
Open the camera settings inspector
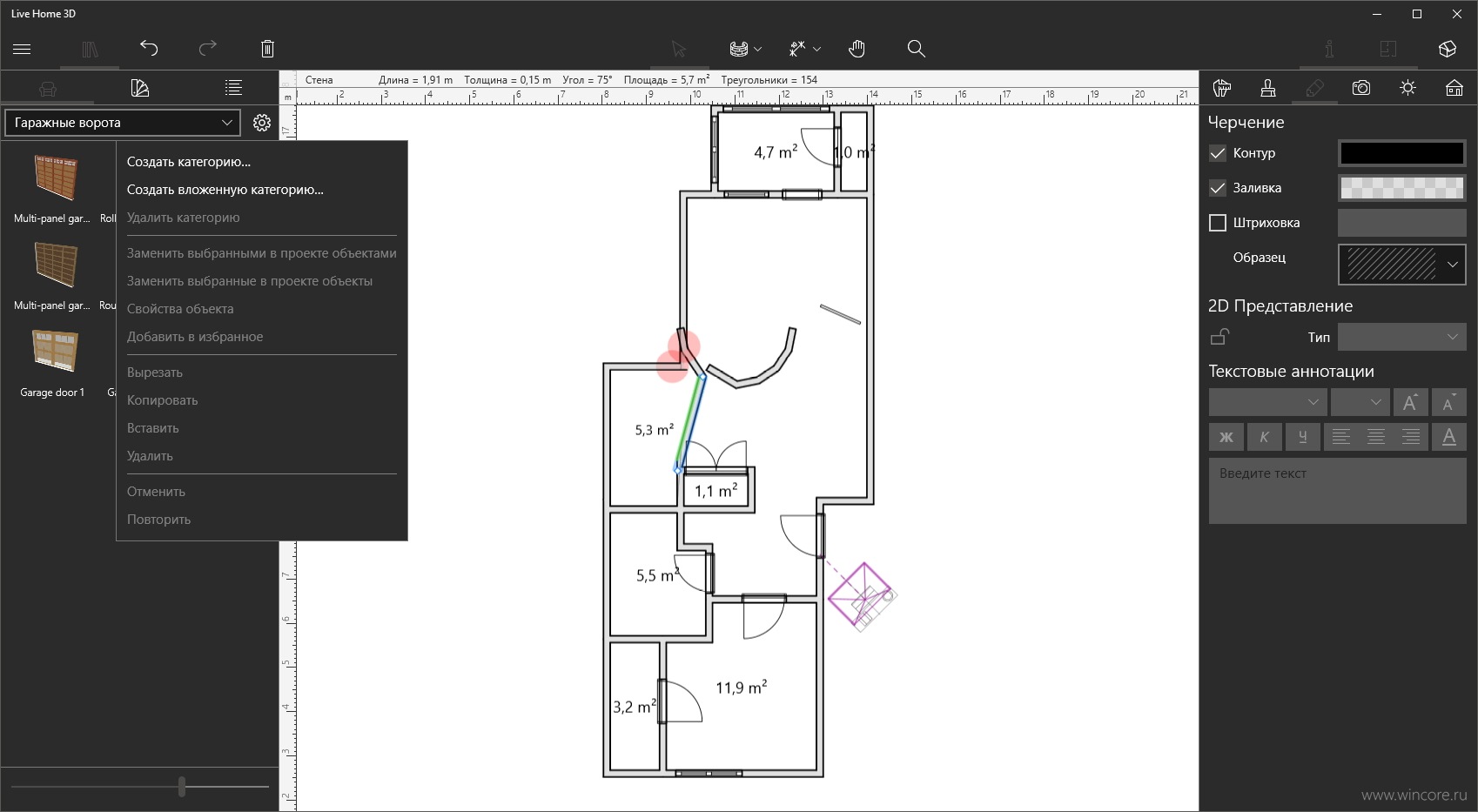tap(1361, 88)
